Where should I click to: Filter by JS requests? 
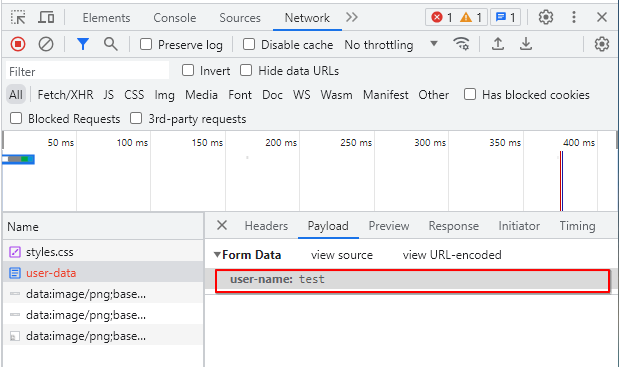109,95
